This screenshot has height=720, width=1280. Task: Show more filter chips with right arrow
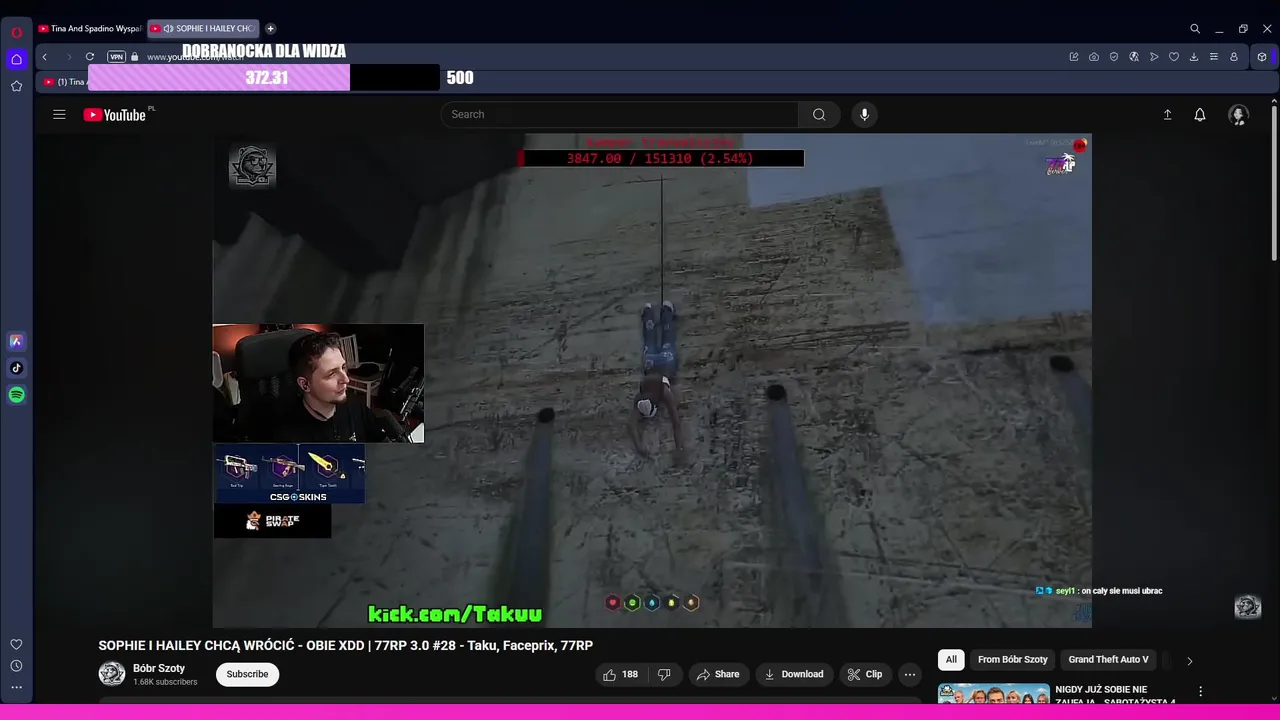tap(1189, 660)
